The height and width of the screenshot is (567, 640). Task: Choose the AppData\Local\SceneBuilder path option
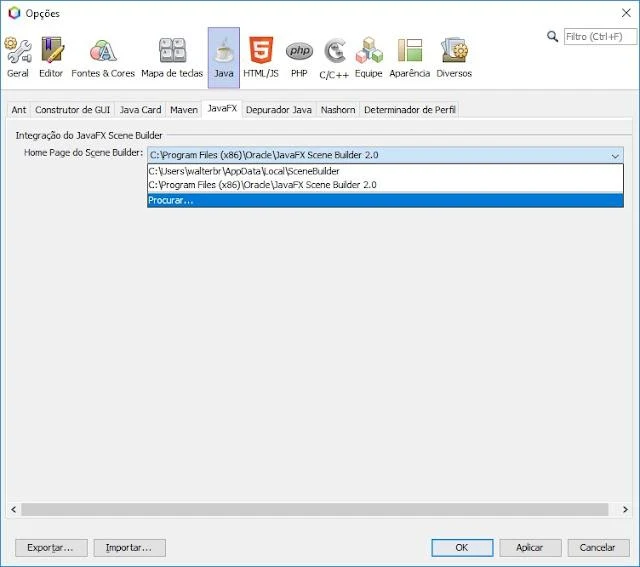tap(385, 171)
